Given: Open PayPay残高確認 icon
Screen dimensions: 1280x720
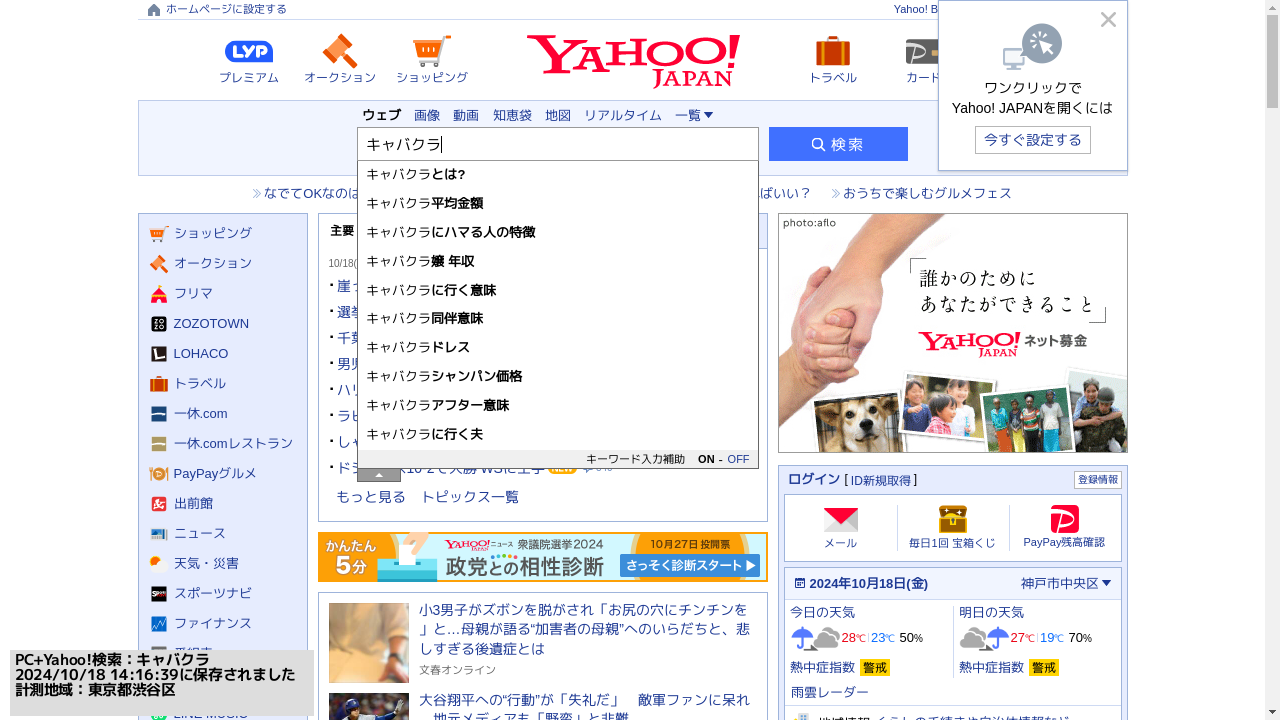Looking at the screenshot, I should pos(1065,519).
